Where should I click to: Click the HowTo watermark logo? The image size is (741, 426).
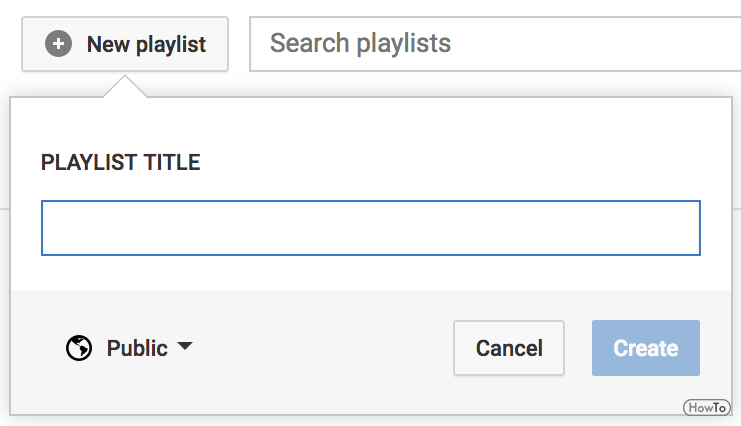(707, 407)
